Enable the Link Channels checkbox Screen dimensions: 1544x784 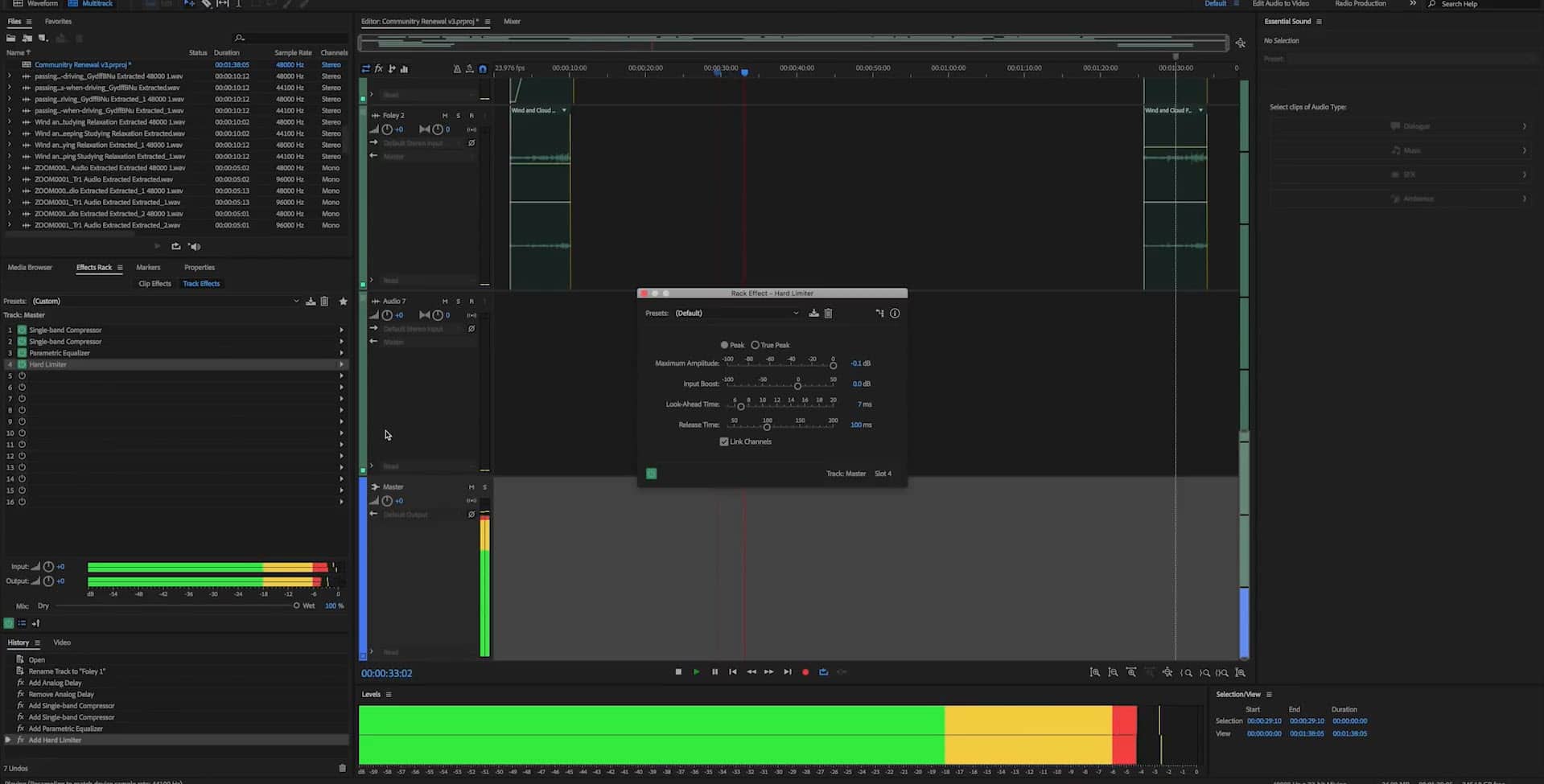coord(723,441)
